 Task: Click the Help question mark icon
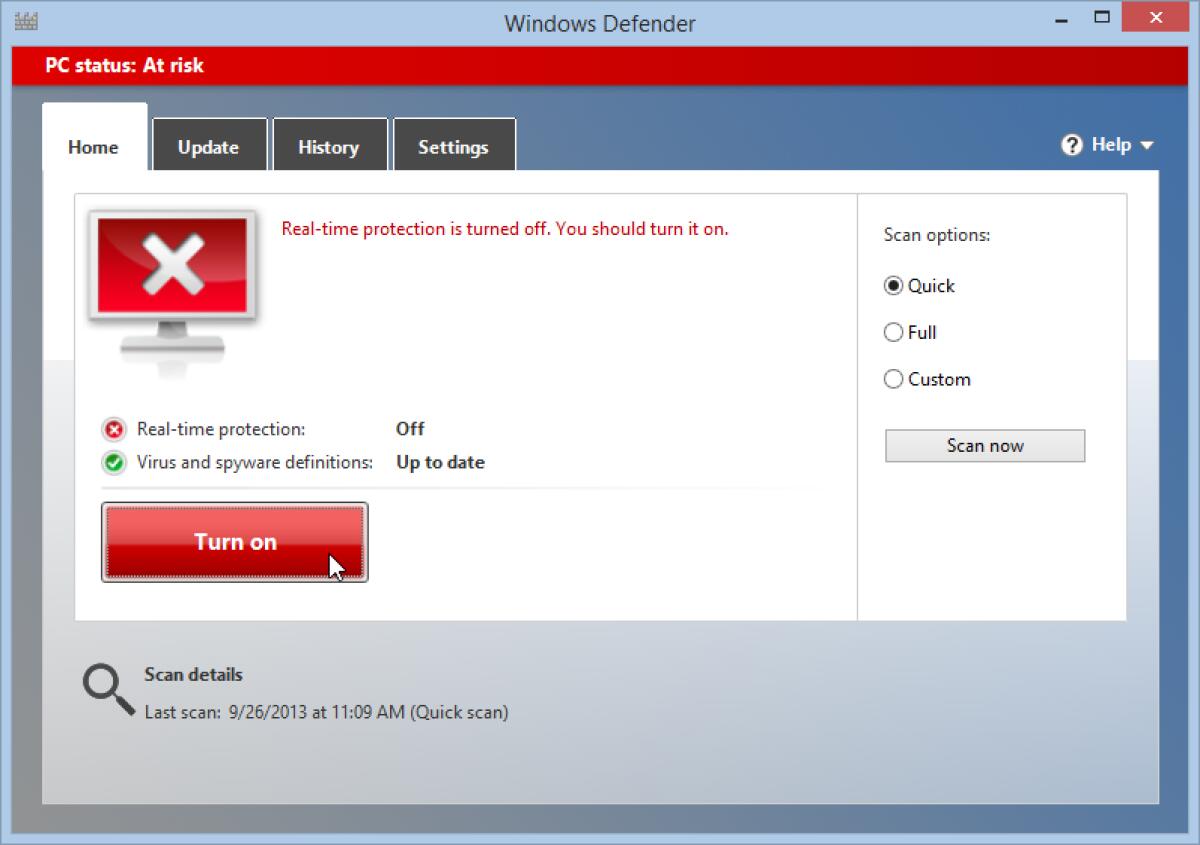point(1070,145)
